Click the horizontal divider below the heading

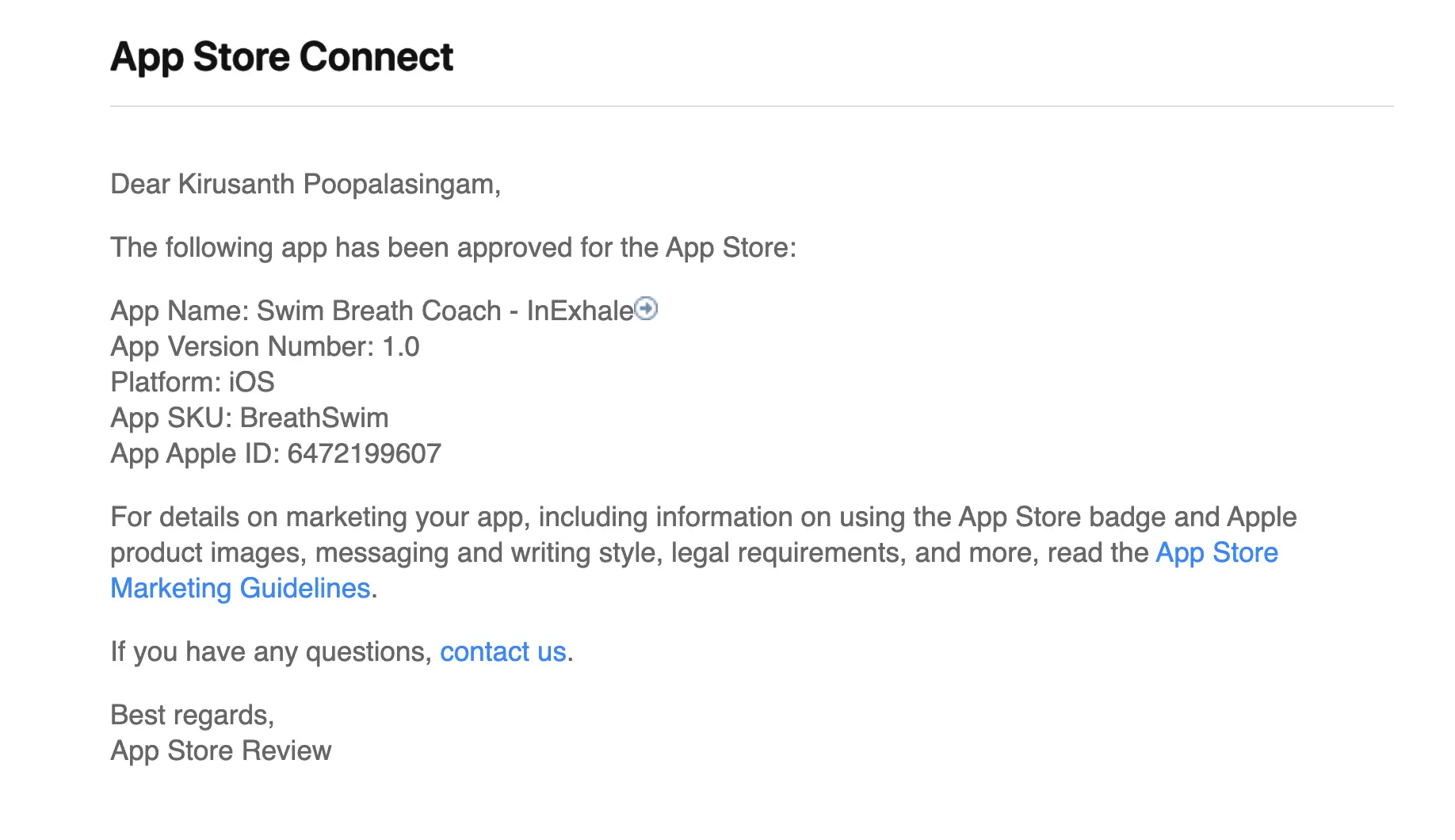point(750,106)
